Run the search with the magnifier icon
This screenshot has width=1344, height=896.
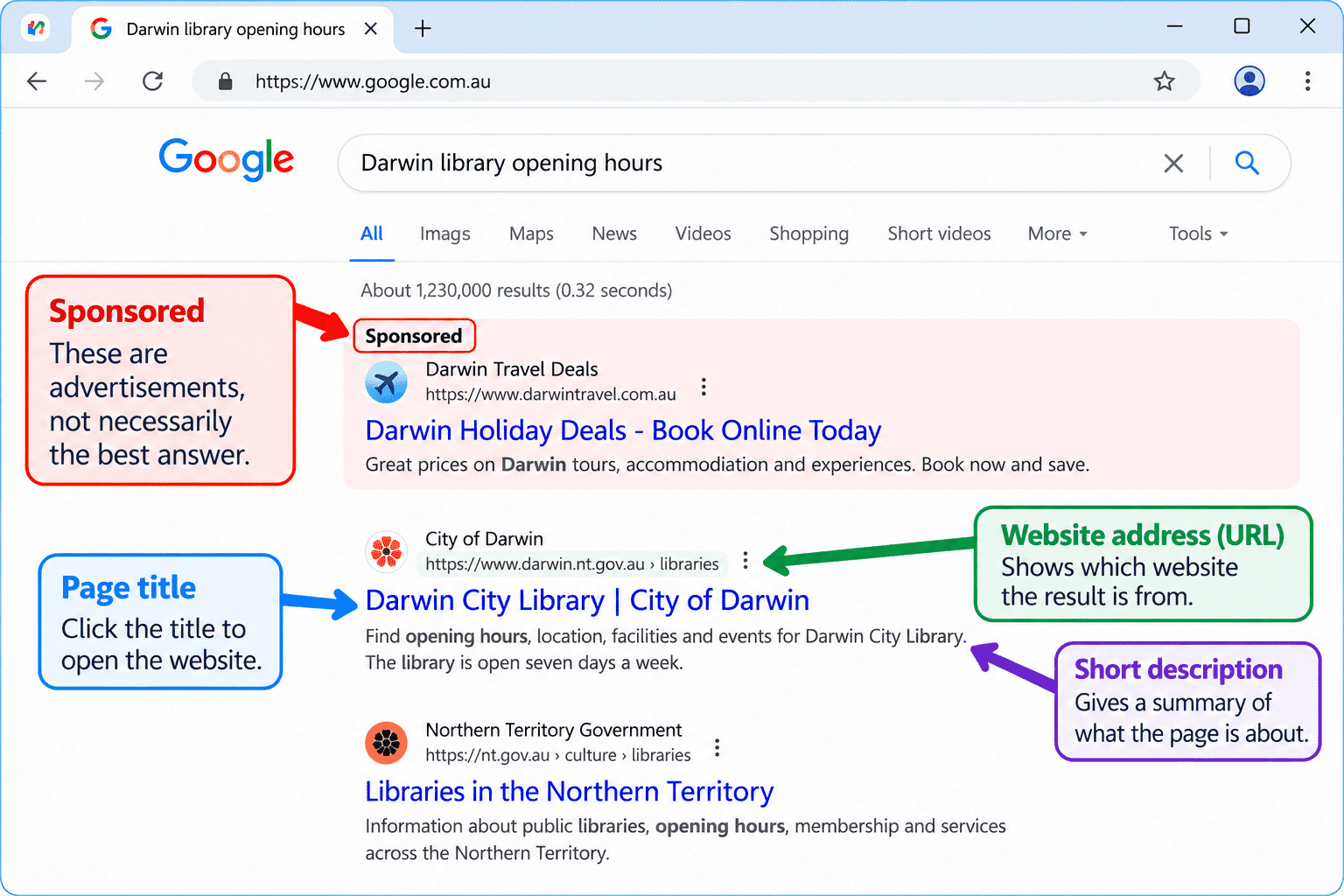click(x=1247, y=163)
